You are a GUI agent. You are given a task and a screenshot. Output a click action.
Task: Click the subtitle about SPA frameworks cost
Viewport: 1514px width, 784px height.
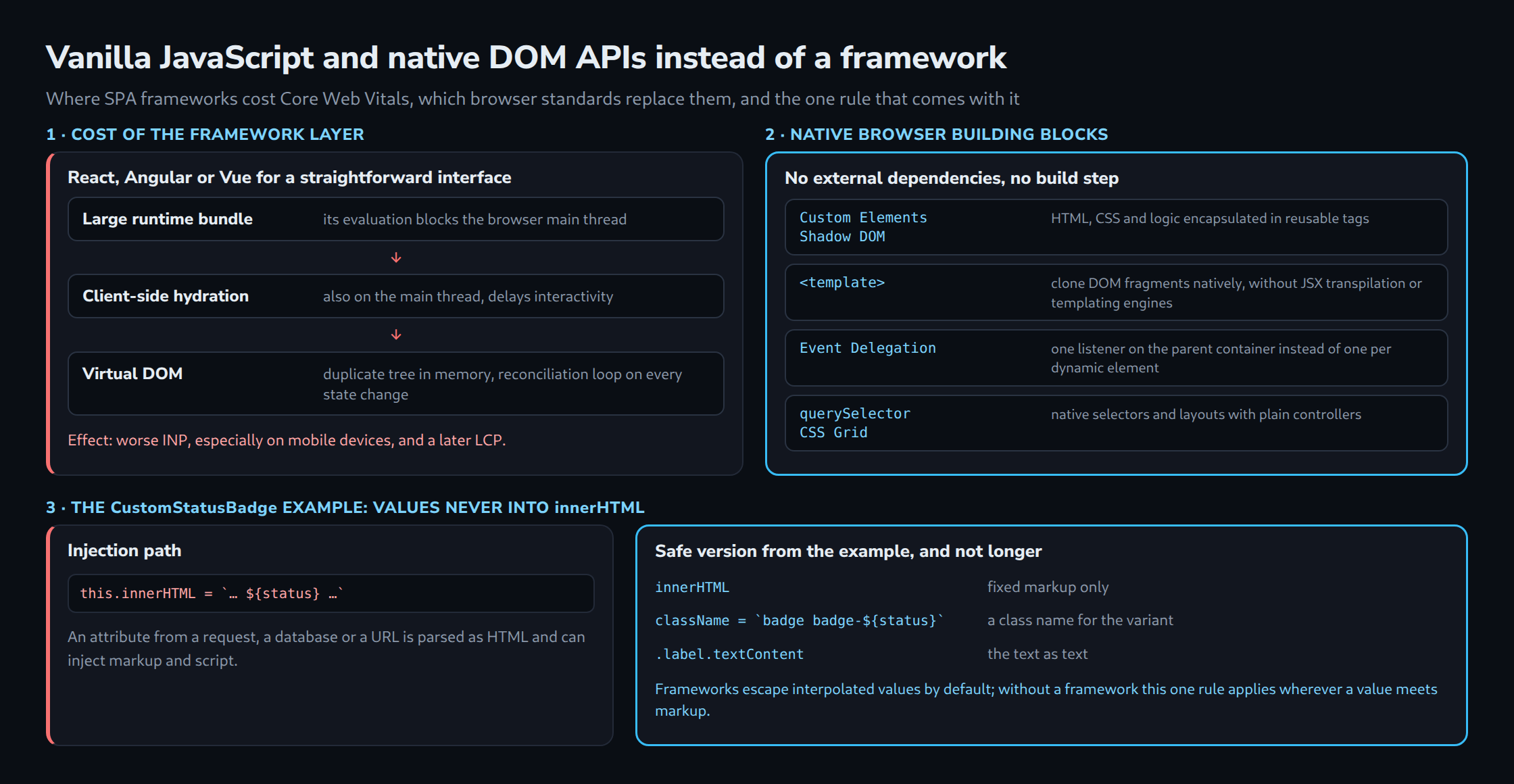(x=533, y=99)
